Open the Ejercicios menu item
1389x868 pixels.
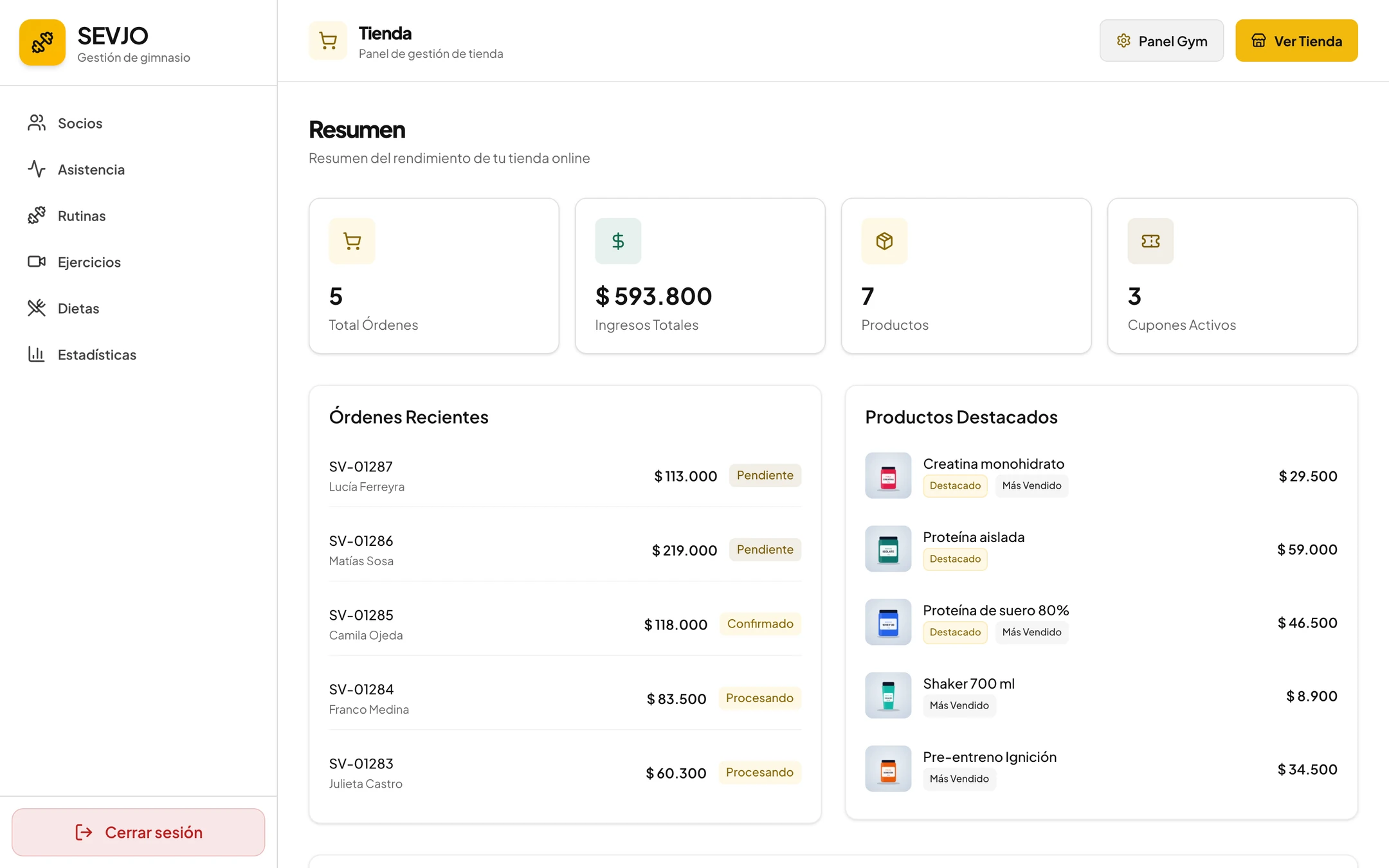(138, 262)
